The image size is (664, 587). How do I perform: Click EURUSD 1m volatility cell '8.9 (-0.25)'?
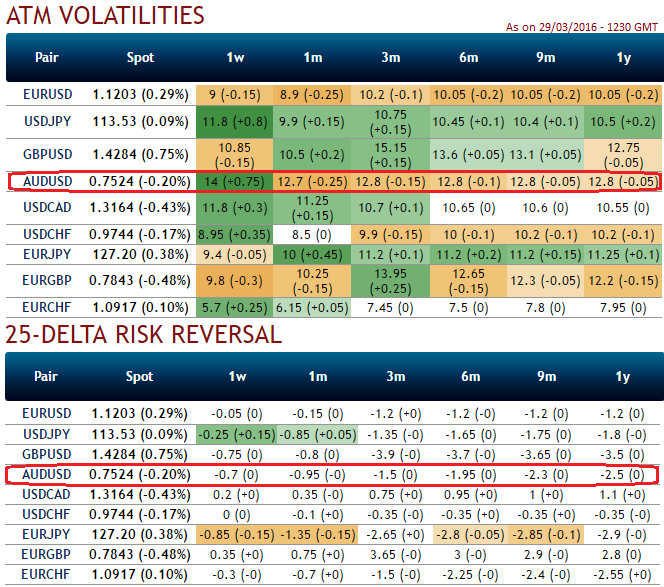(x=312, y=94)
